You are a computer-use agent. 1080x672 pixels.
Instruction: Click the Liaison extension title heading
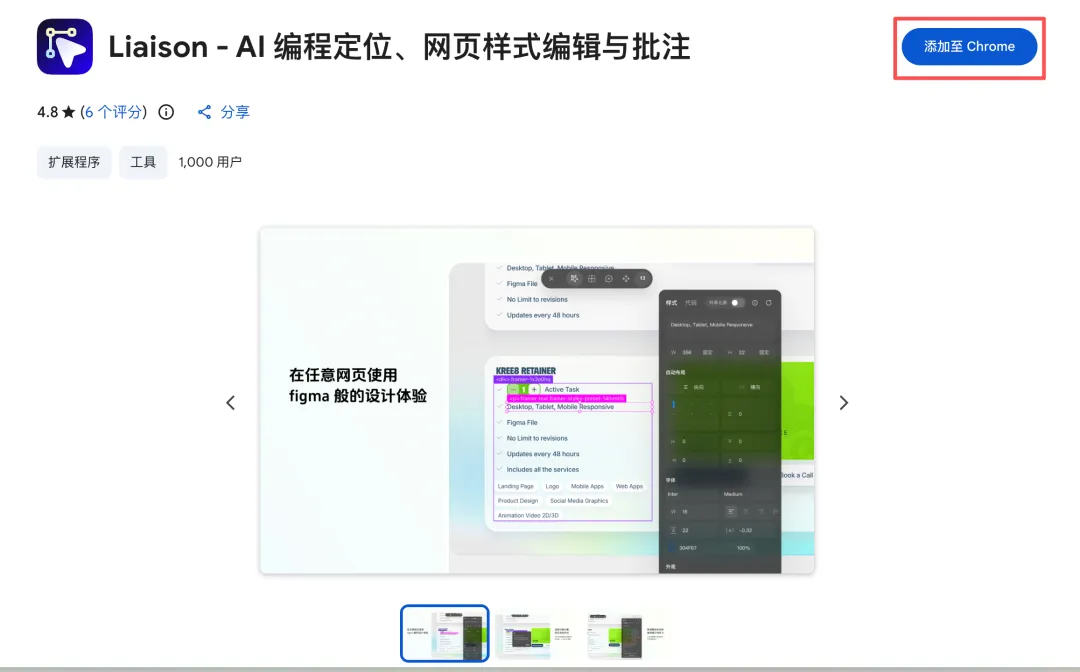point(399,47)
